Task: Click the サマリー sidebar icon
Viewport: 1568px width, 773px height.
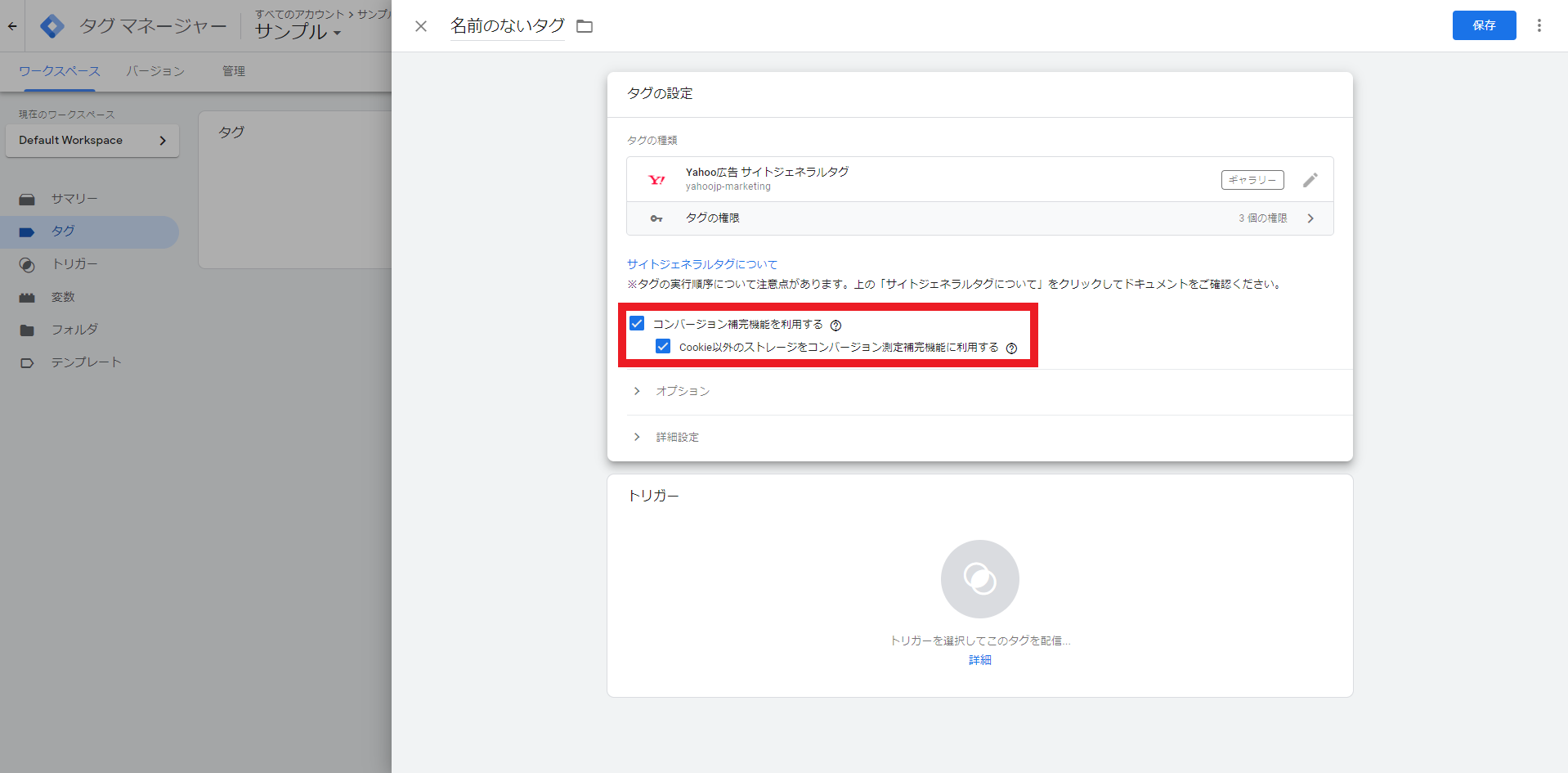Action: [27, 199]
